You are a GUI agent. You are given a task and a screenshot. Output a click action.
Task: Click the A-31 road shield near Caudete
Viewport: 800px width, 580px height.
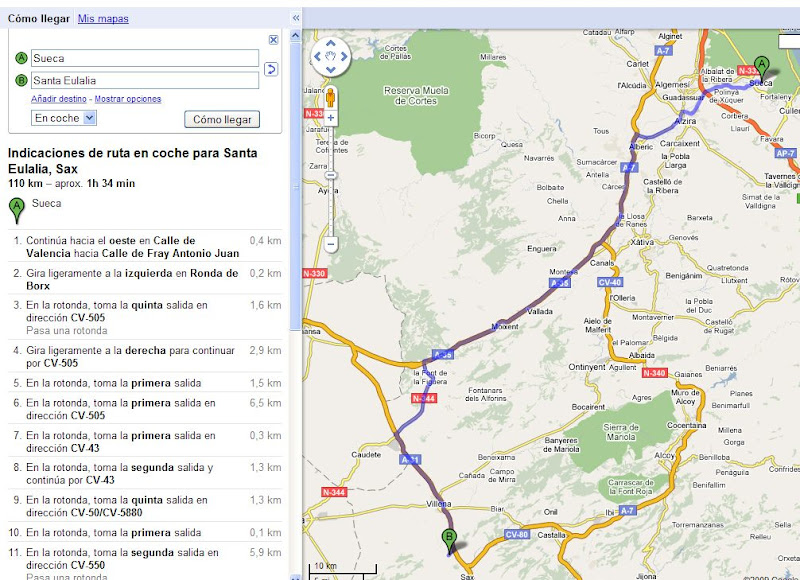click(x=410, y=460)
